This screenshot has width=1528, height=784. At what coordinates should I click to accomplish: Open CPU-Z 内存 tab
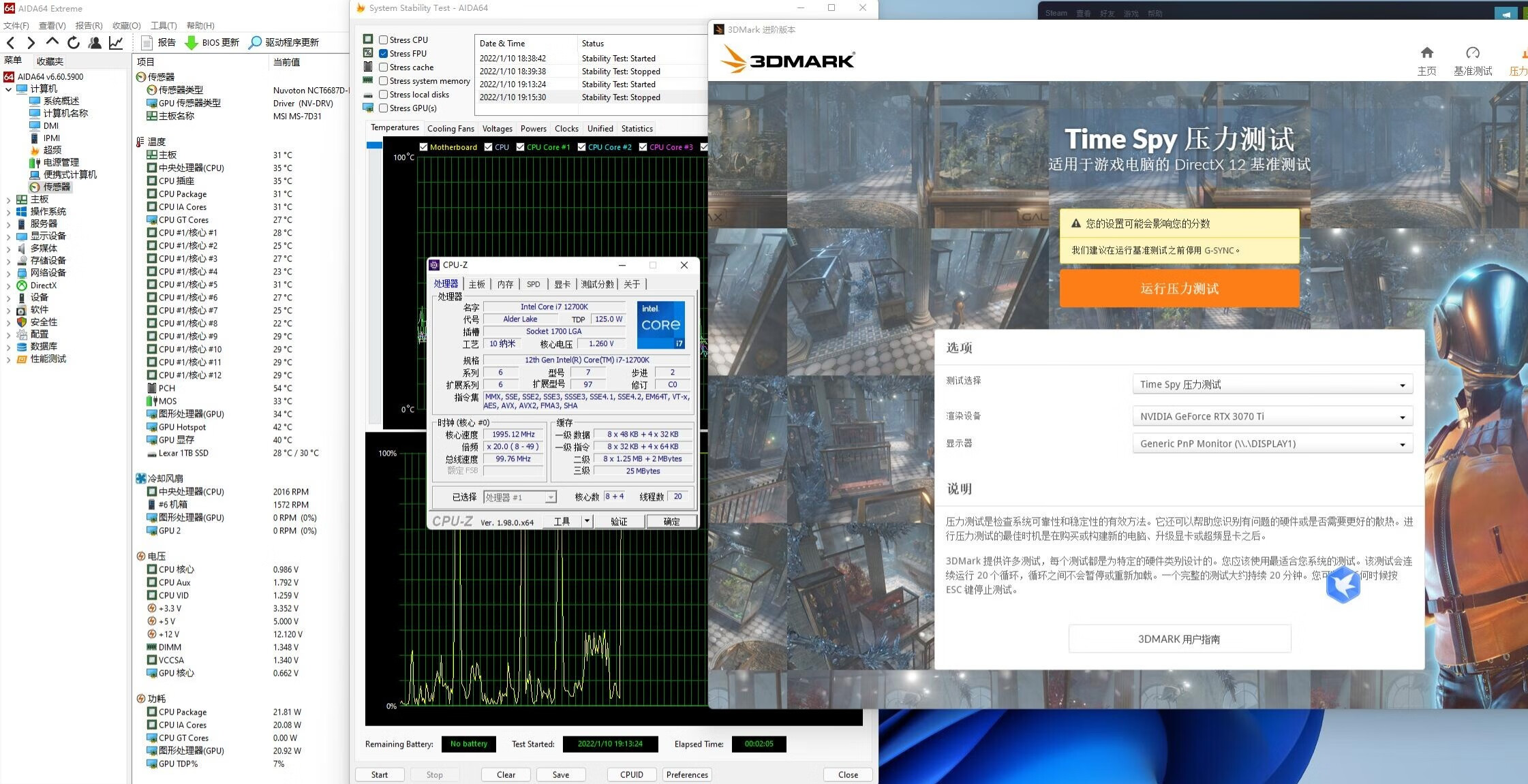505,284
